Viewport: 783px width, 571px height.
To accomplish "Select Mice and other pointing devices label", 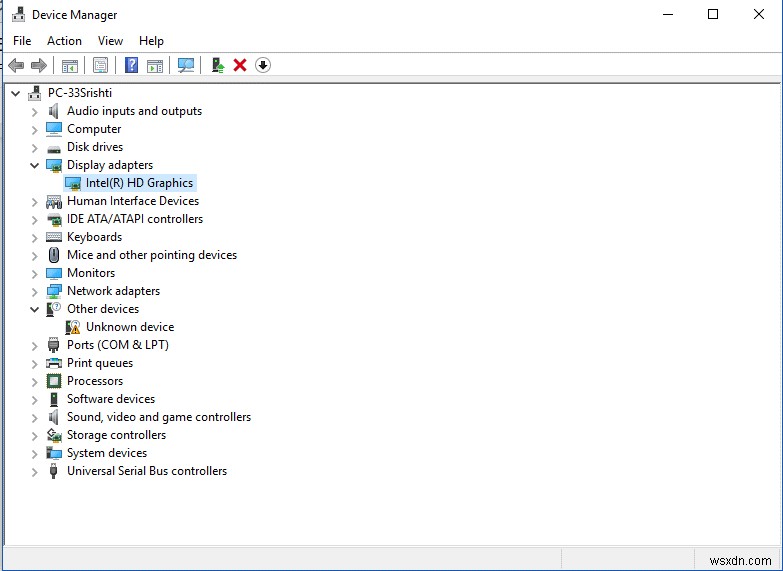I will click(152, 255).
